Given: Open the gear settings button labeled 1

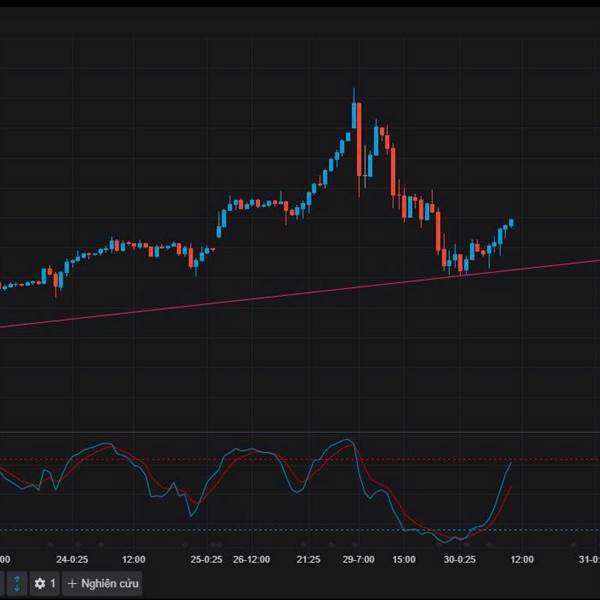Looking at the screenshot, I should click(x=45, y=583).
